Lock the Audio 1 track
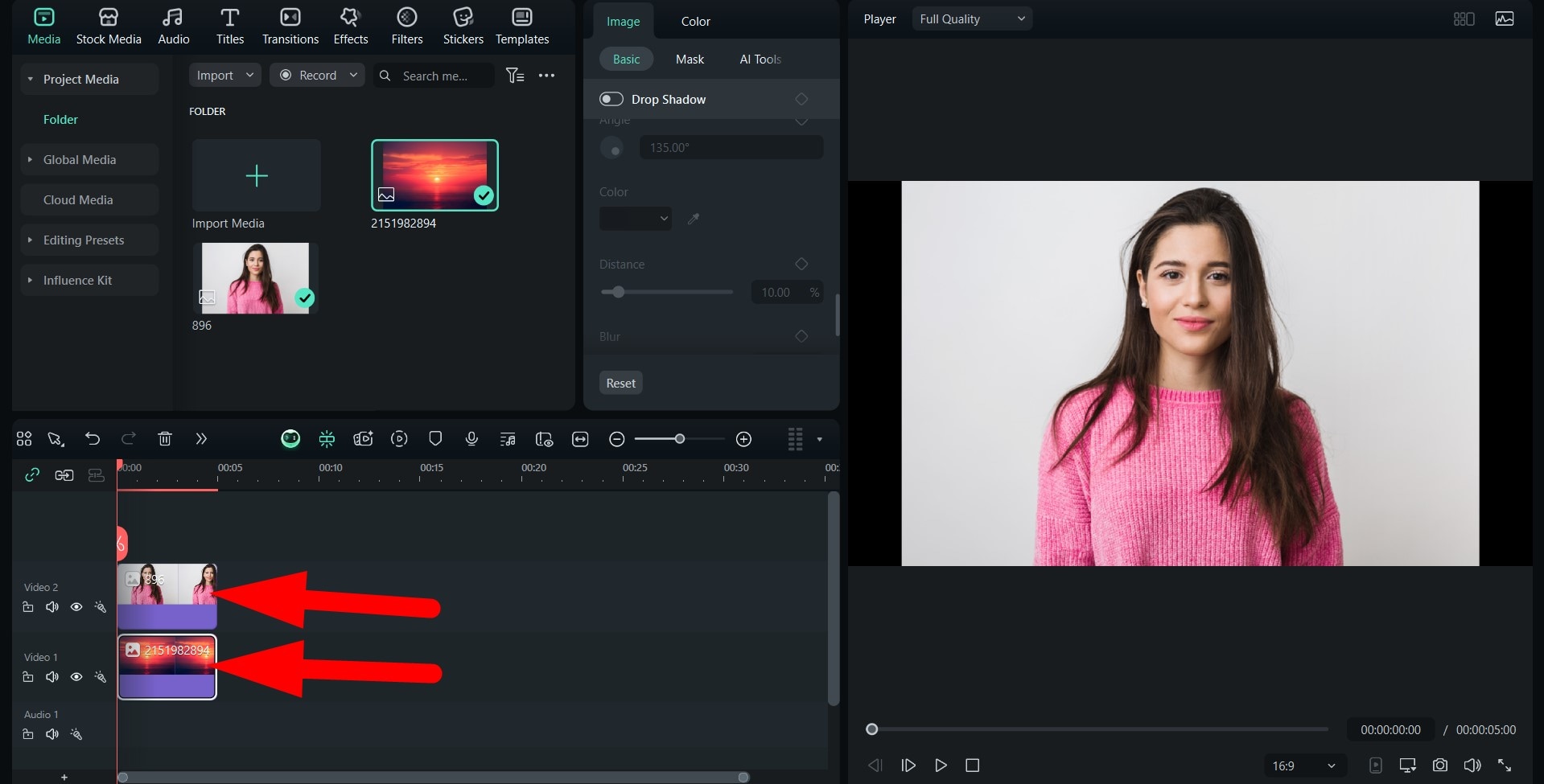Viewport: 1544px width, 784px height. pos(28,734)
